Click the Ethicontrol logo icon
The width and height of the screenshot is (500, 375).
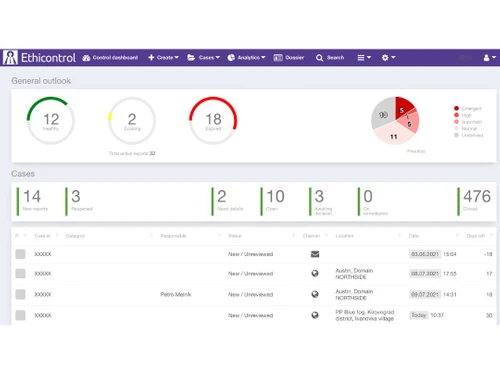point(10,57)
